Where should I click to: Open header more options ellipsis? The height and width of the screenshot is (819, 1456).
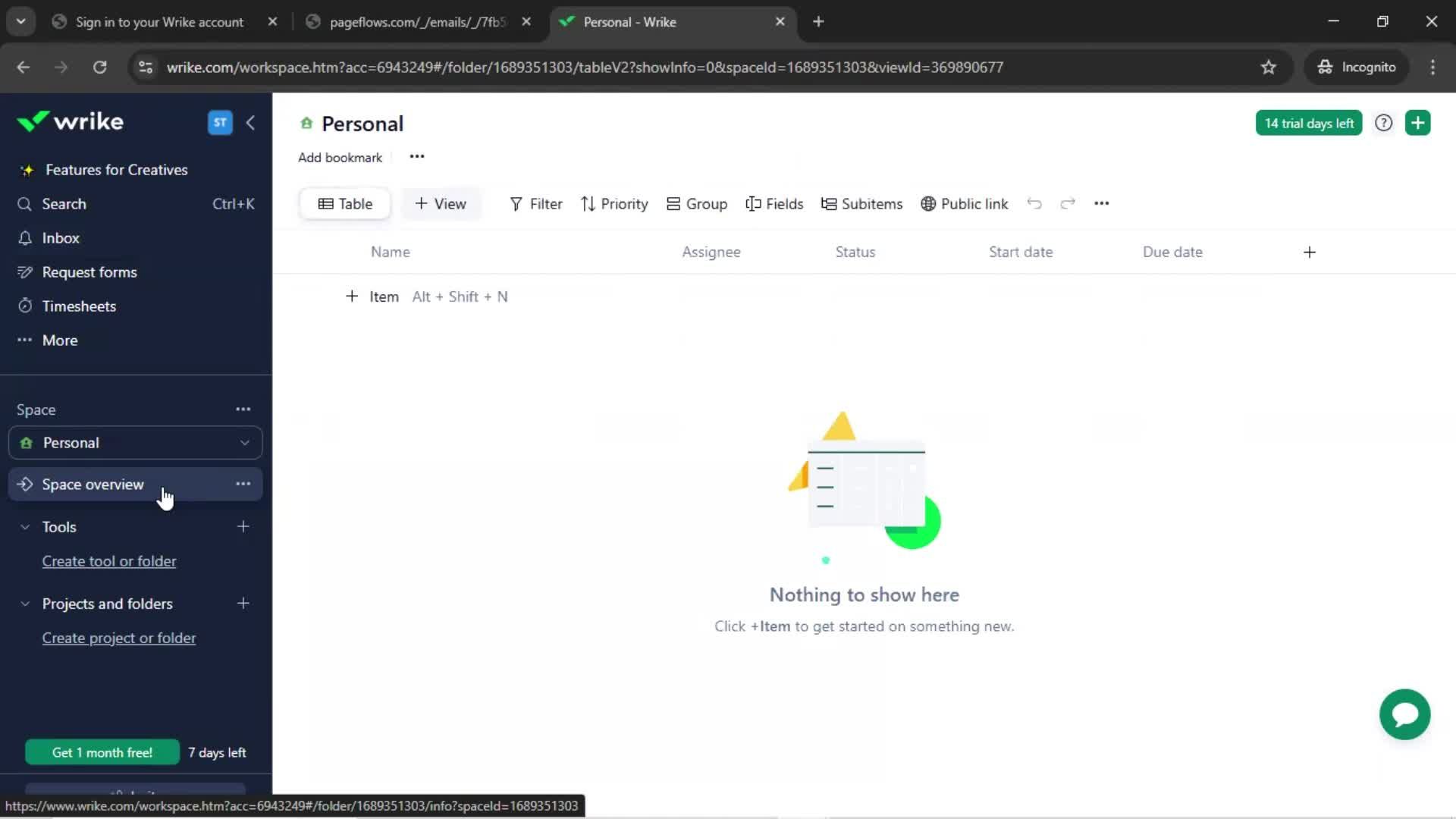point(417,157)
